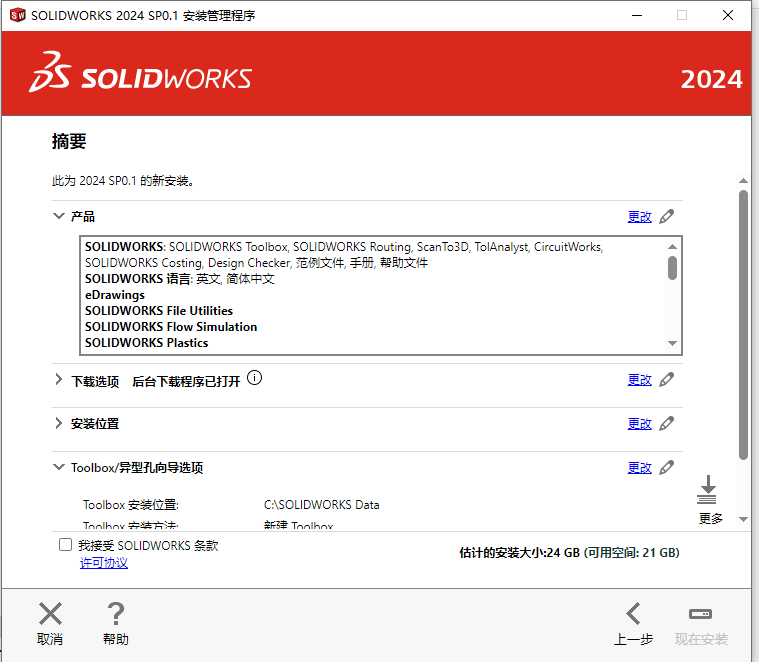
Task: Select SOLIDWORKS Plastics entry
Action: (x=147, y=343)
